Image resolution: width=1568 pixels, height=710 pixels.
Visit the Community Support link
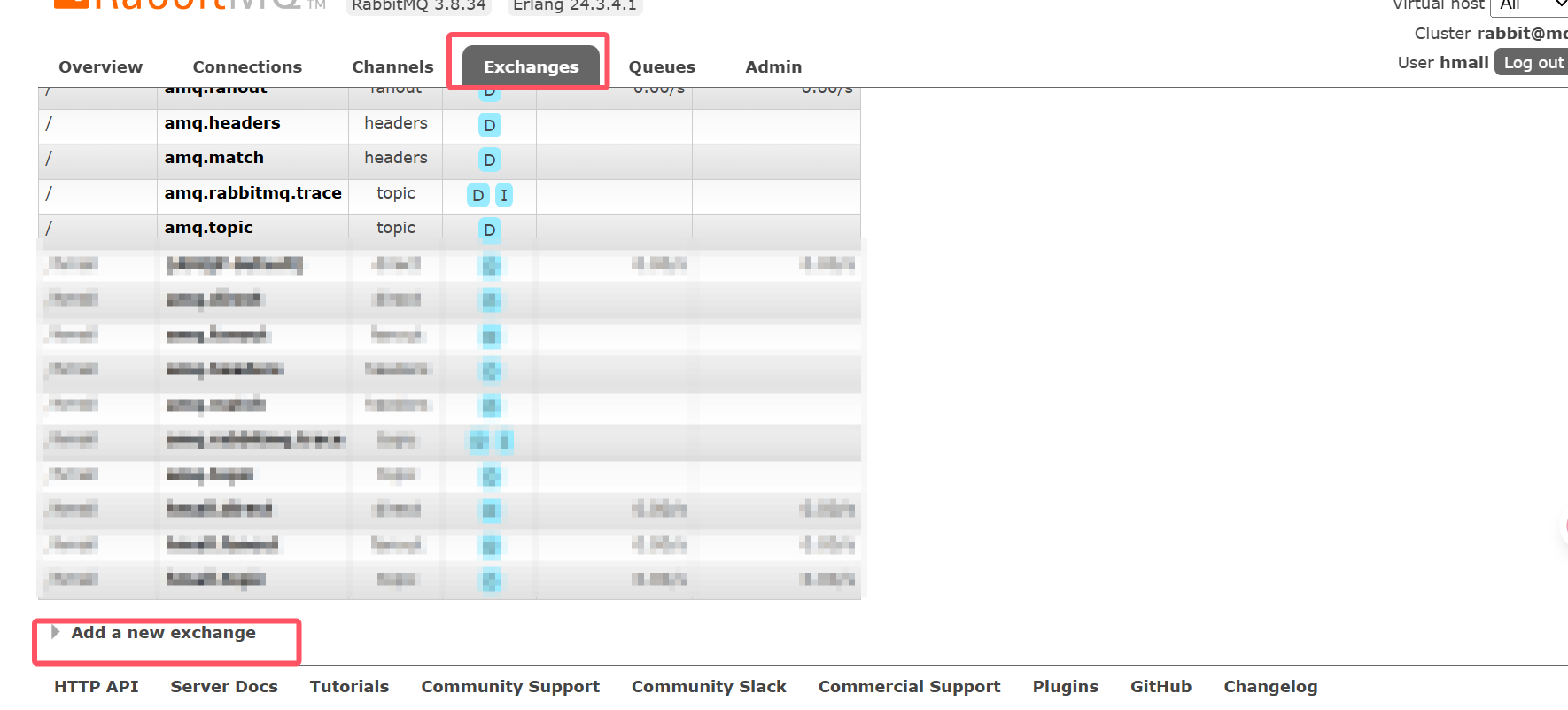[510, 687]
